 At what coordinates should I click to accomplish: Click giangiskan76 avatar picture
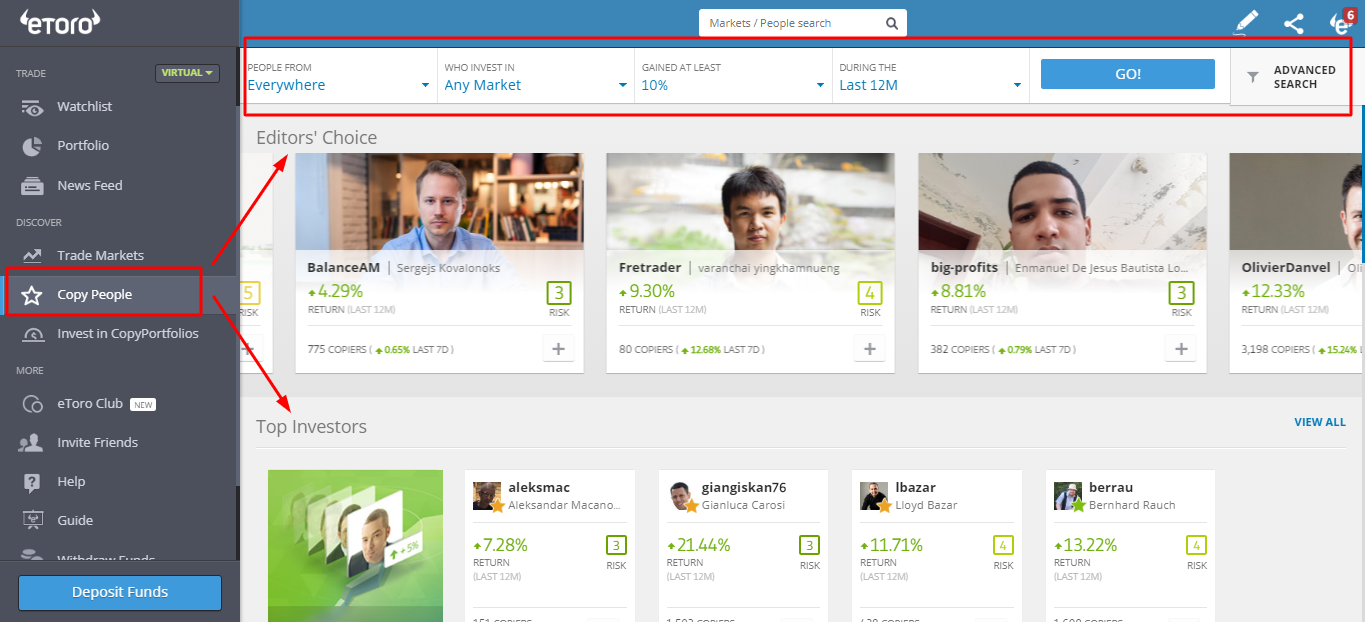click(680, 496)
